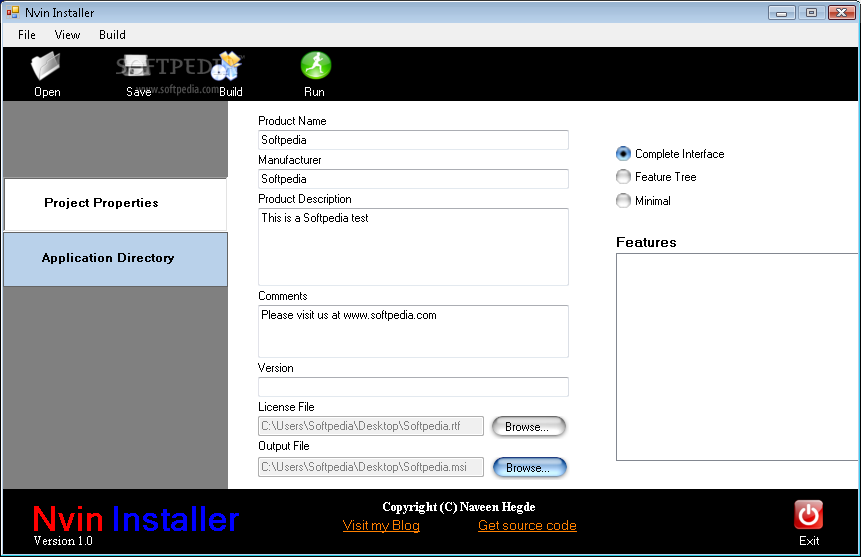This screenshot has height=557, width=861.
Task: Browse for the License File
Action: tap(529, 427)
